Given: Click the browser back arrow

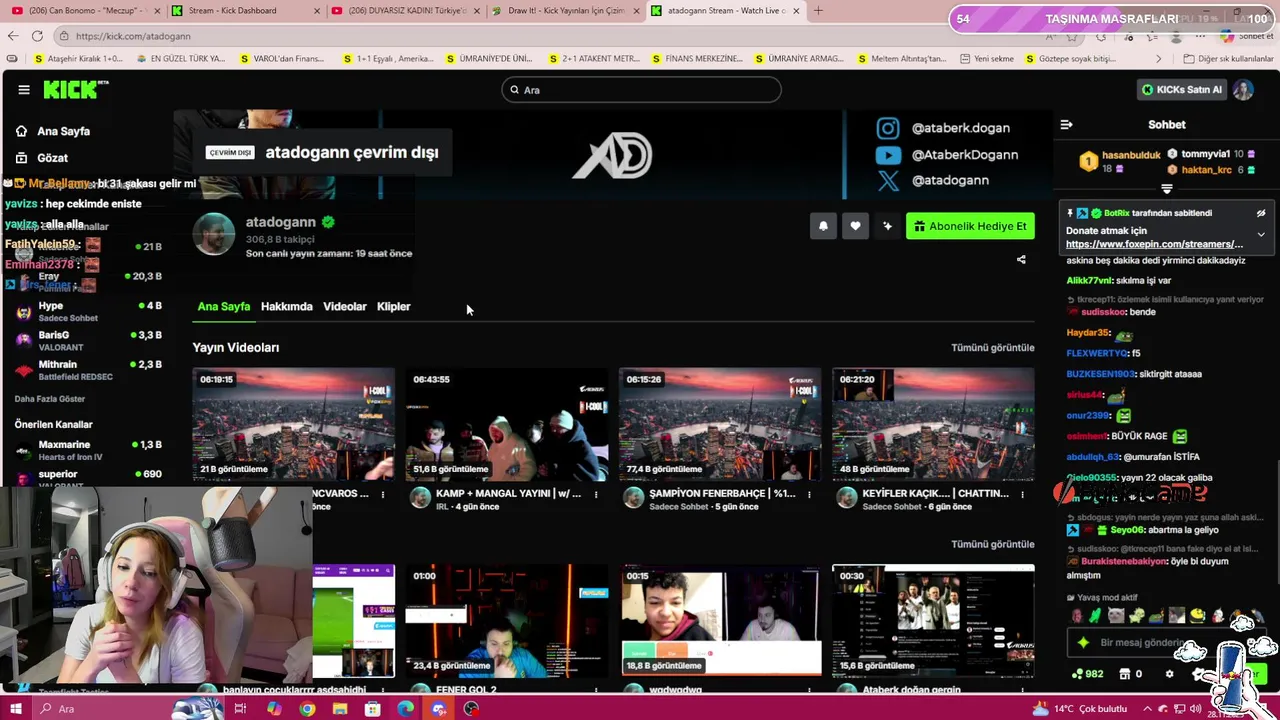Looking at the screenshot, I should [x=12, y=36].
